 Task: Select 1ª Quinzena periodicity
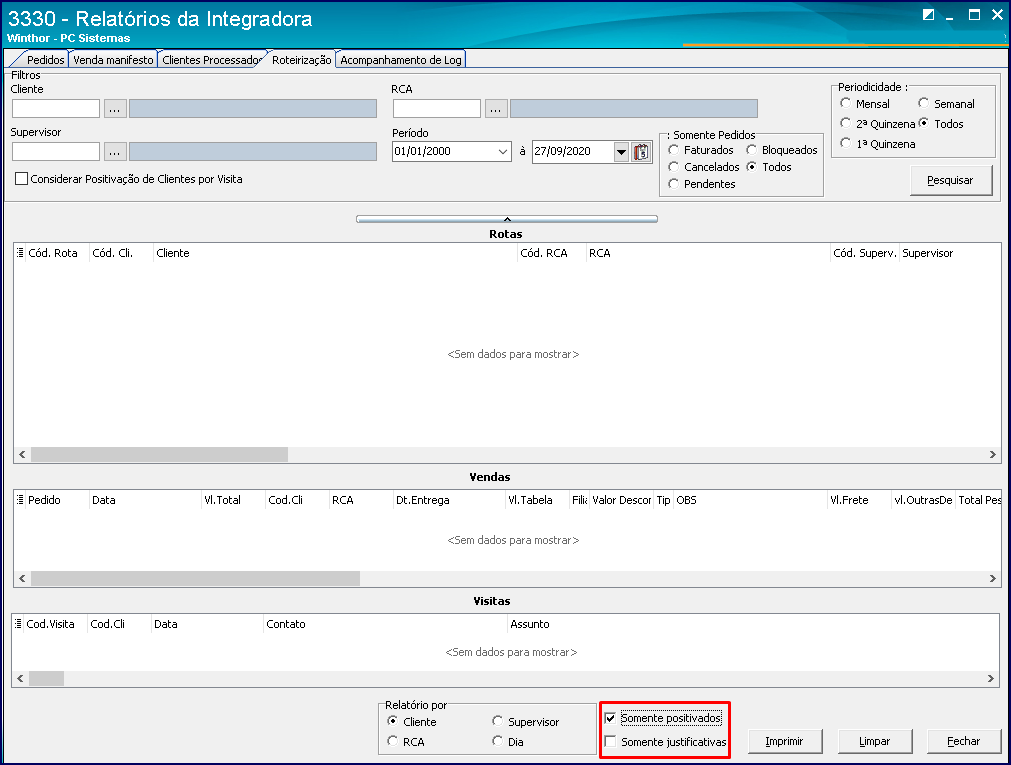(845, 143)
